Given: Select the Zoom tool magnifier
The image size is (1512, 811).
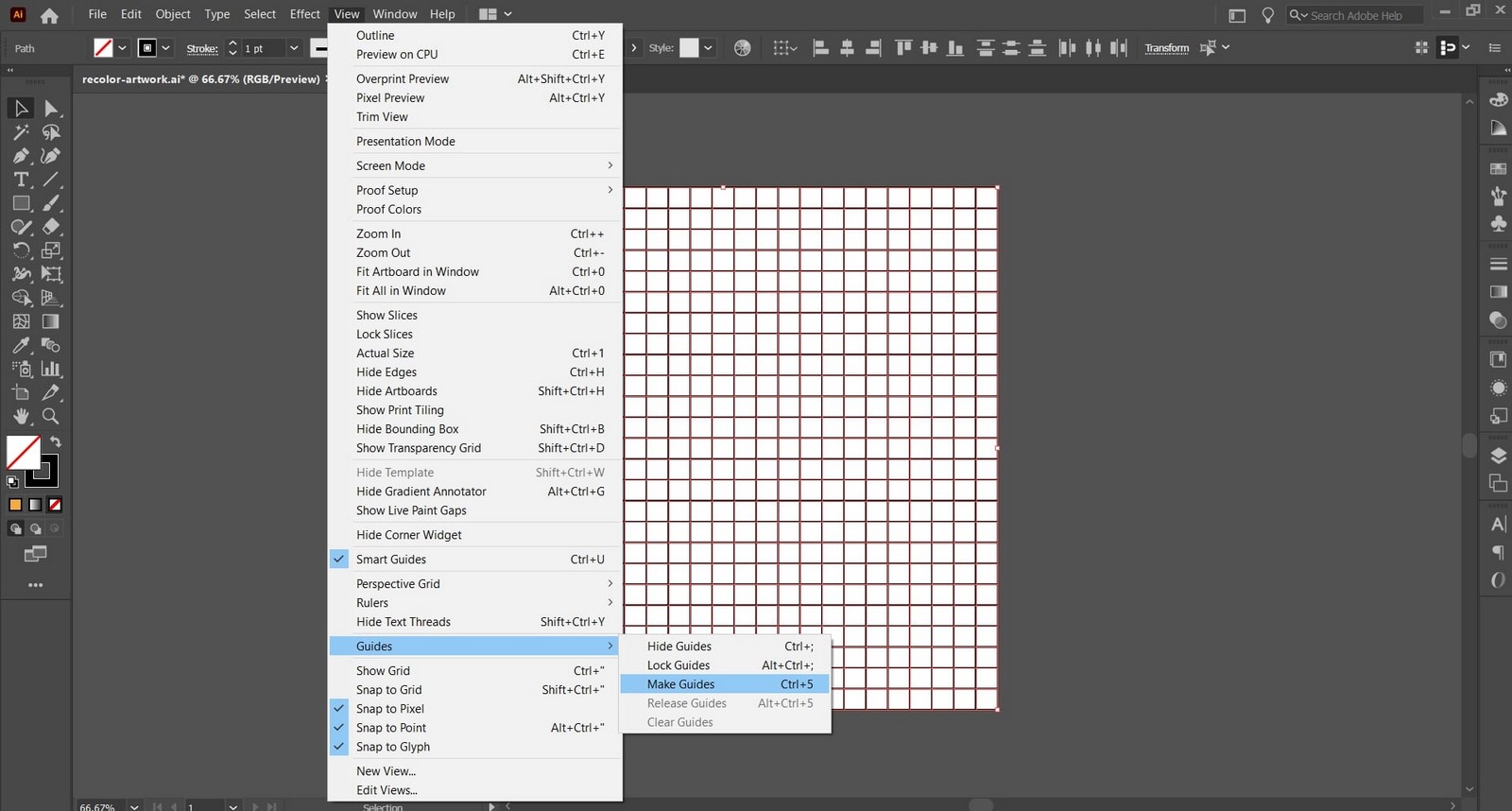Looking at the screenshot, I should (x=51, y=416).
